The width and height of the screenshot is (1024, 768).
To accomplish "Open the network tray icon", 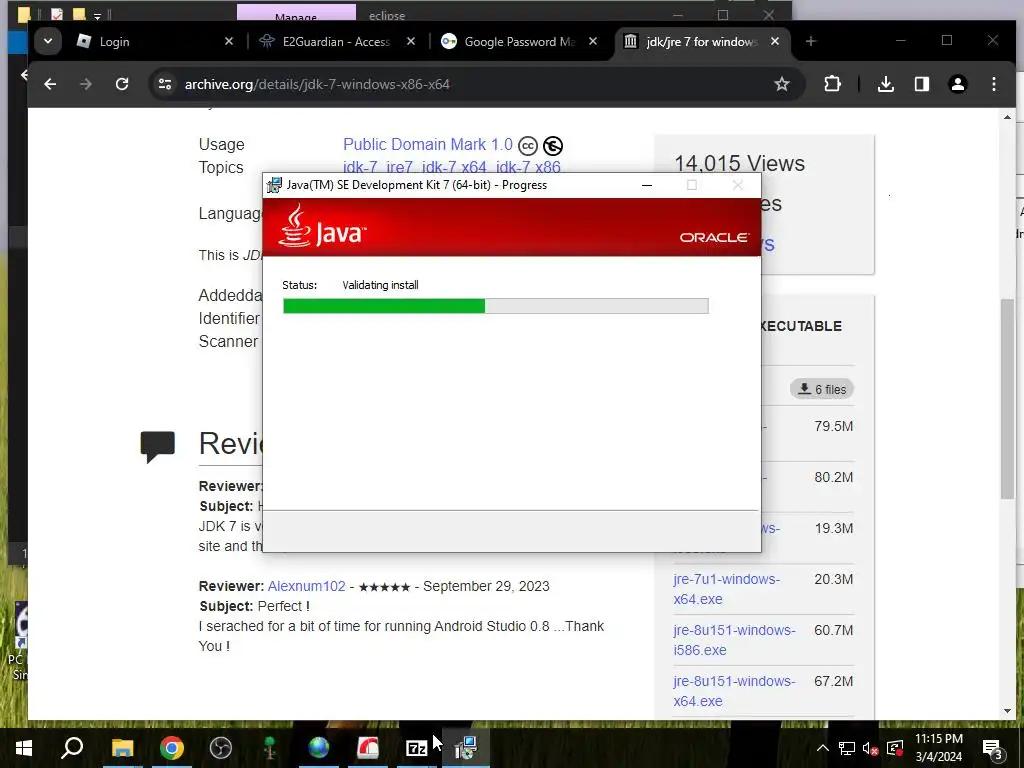I will tap(847, 748).
